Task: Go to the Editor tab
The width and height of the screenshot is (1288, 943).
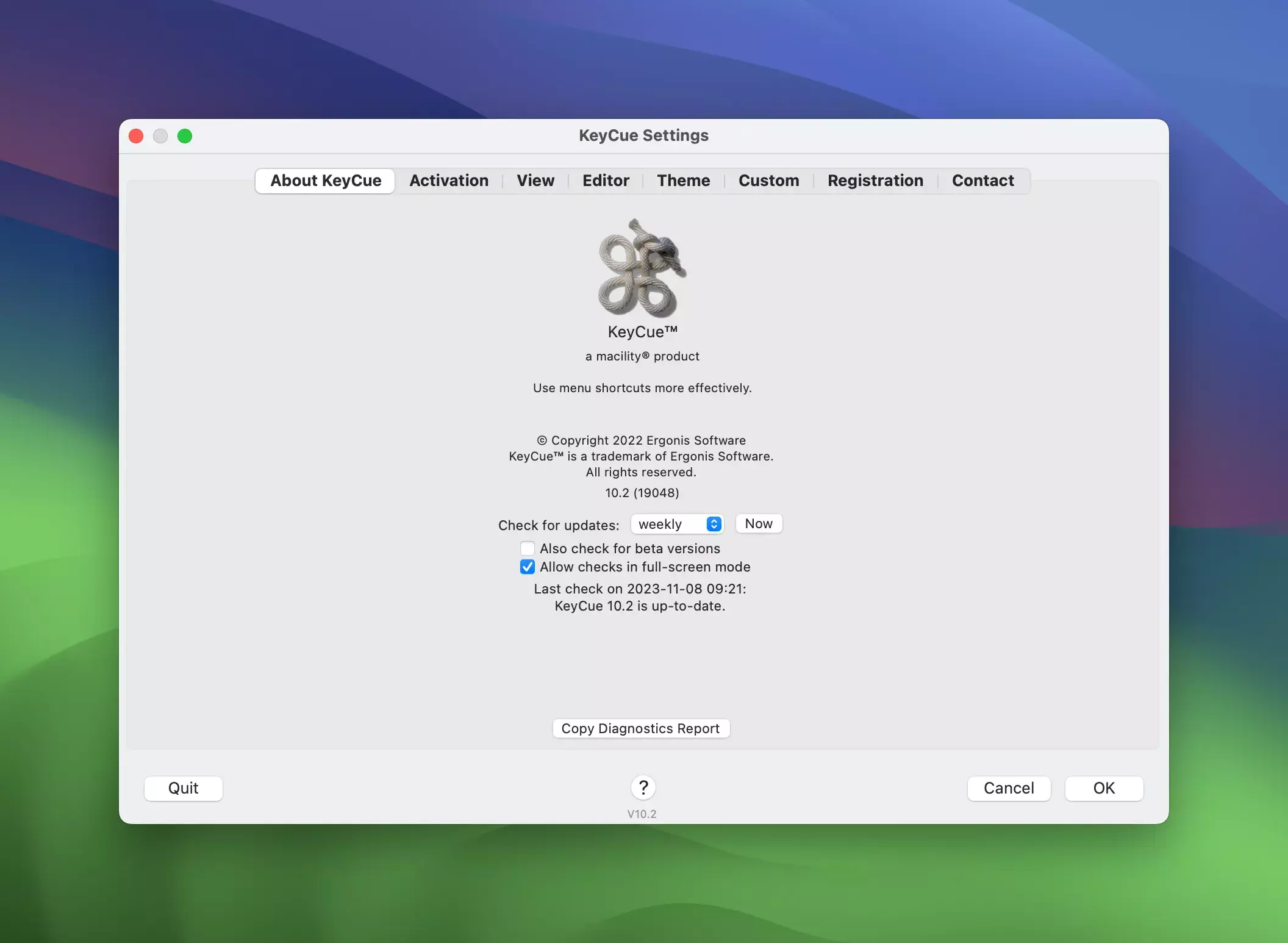Action: tap(606, 181)
